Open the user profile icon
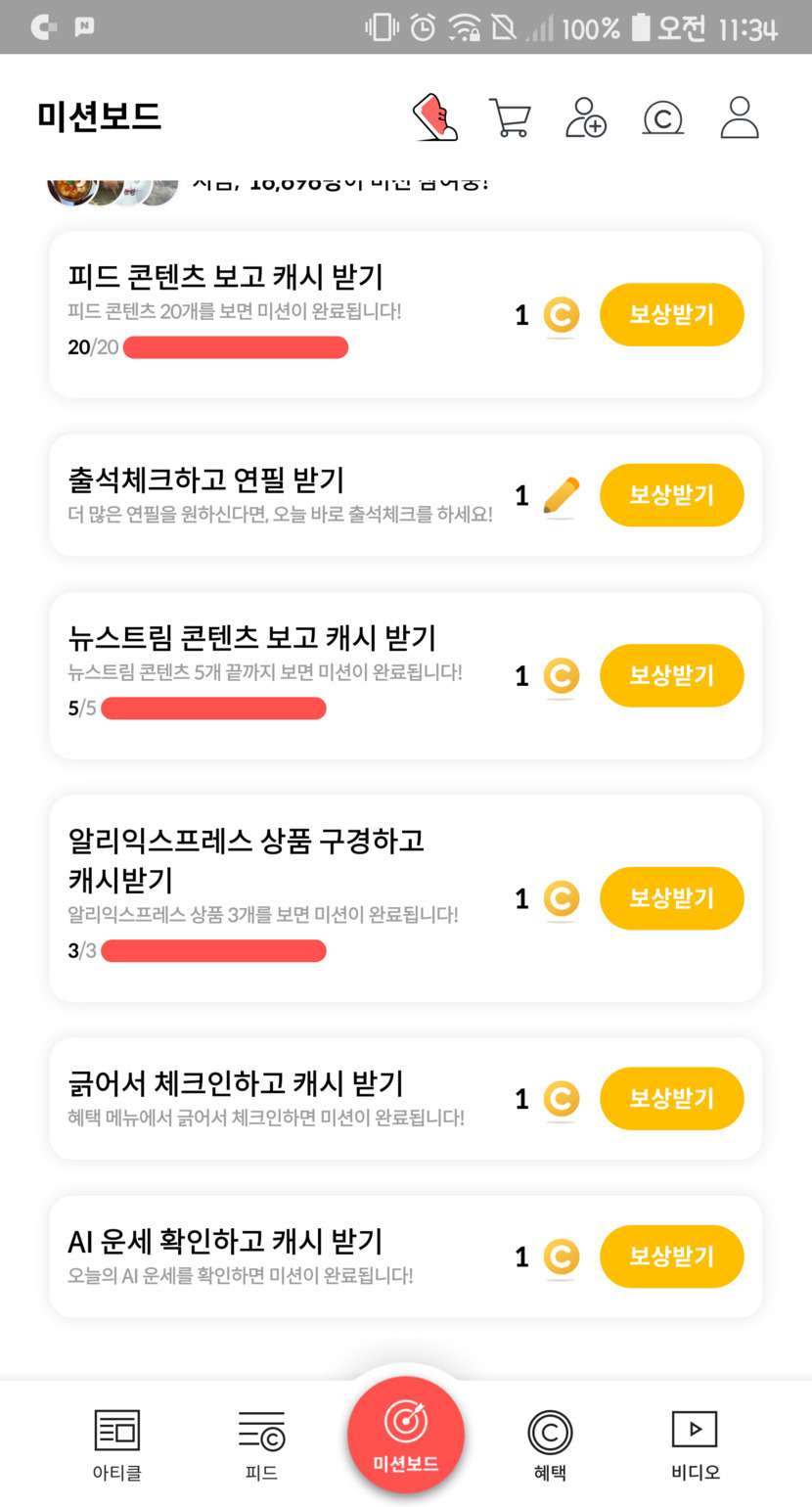The height and width of the screenshot is (1507, 812). 740,117
